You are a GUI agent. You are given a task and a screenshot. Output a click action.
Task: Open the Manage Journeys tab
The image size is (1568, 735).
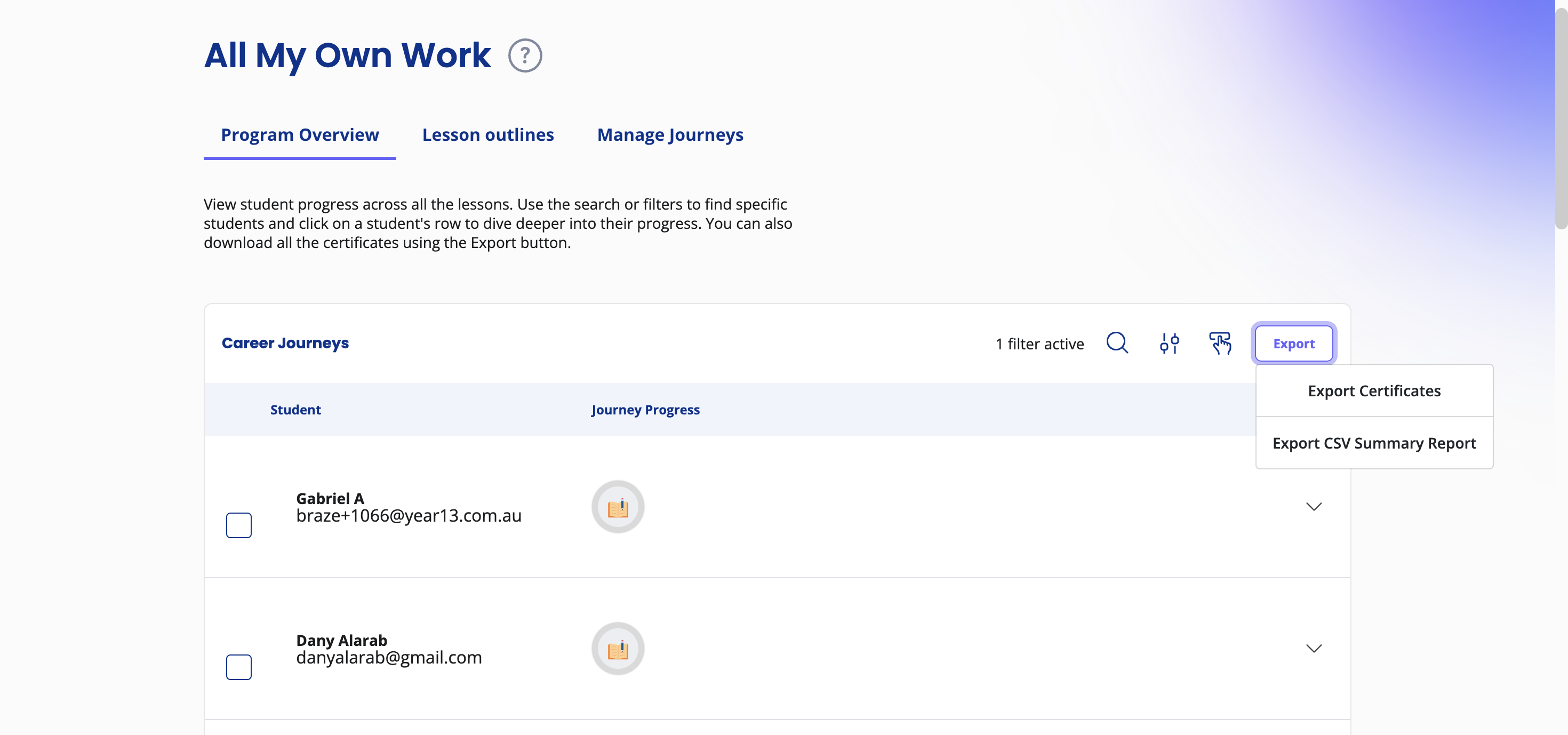(x=669, y=134)
